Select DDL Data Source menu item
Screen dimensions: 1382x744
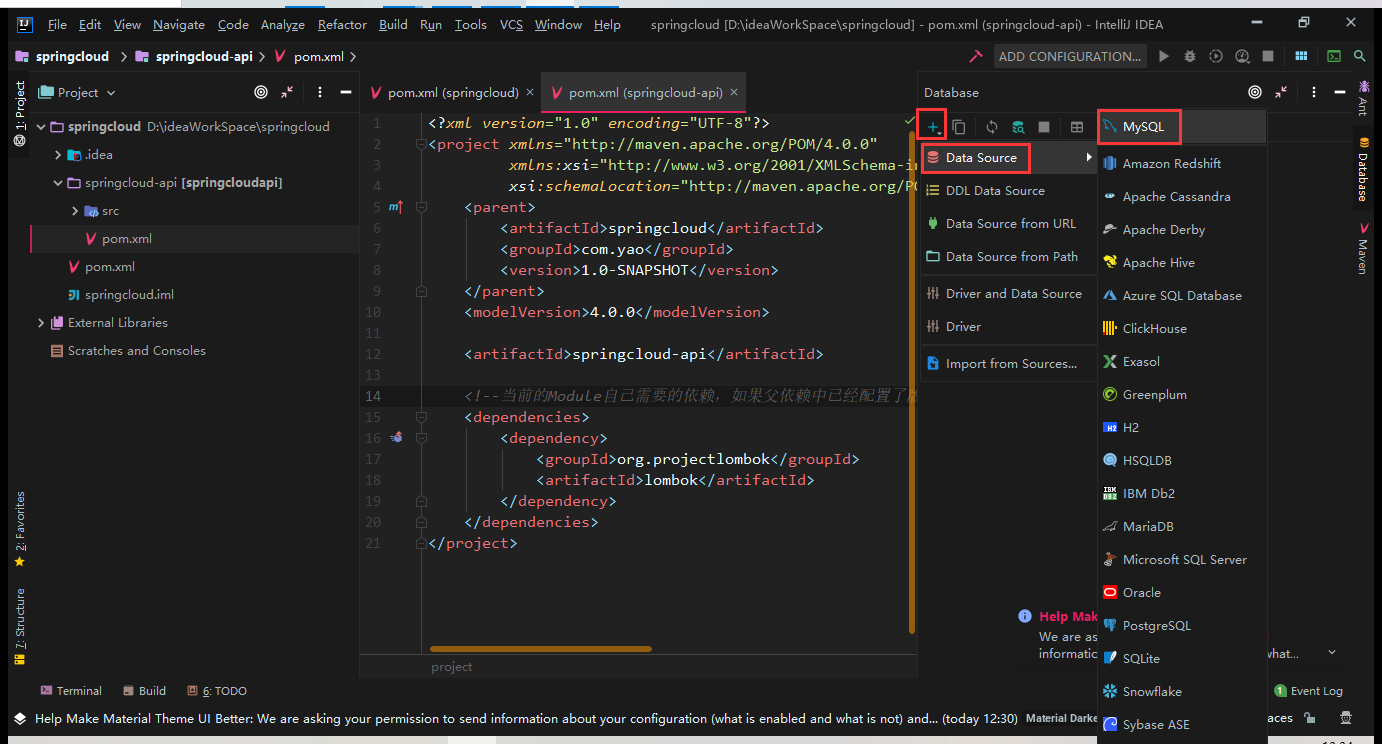point(1006,190)
